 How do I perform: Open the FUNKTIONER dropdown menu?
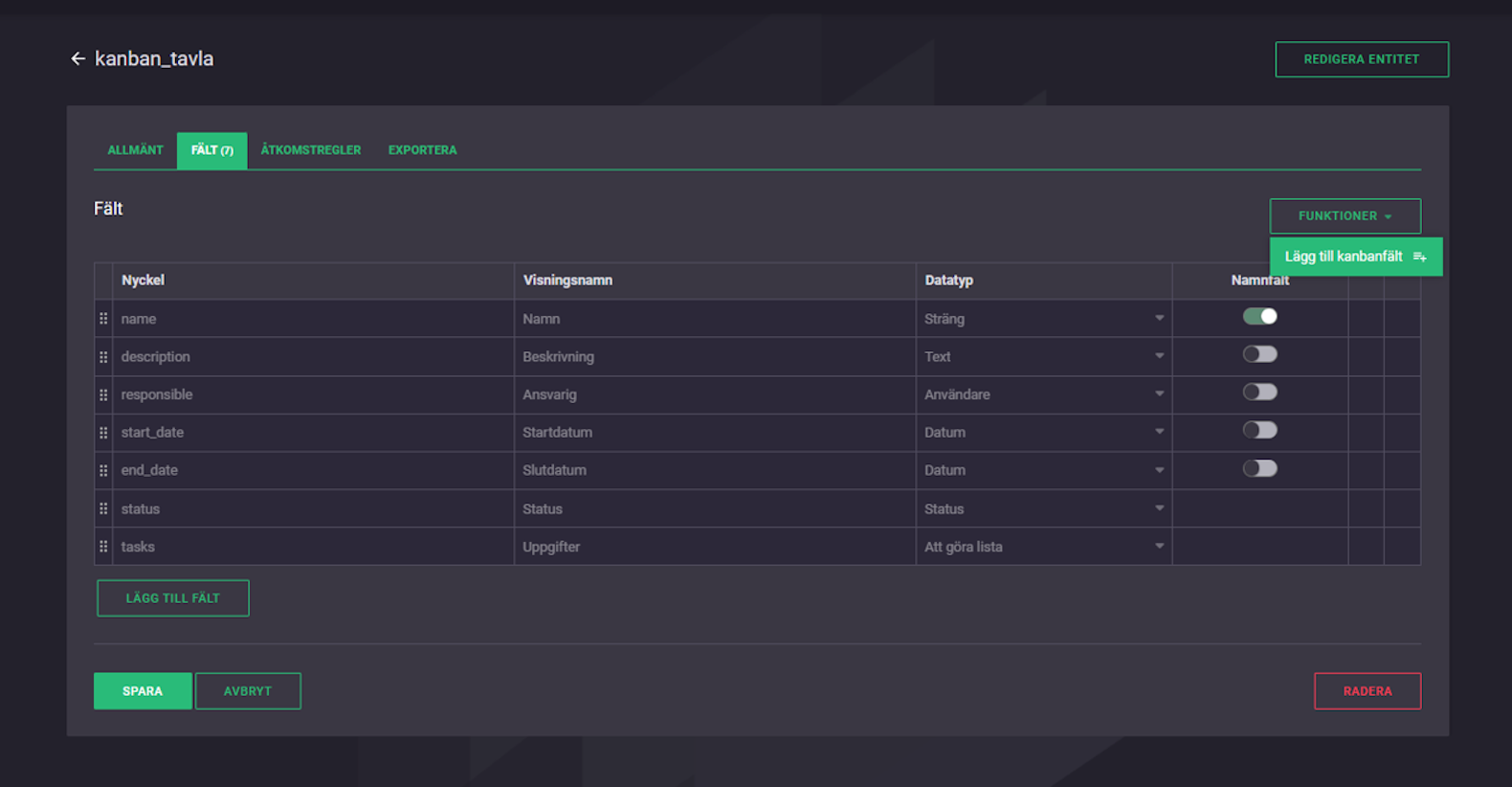coord(1345,216)
